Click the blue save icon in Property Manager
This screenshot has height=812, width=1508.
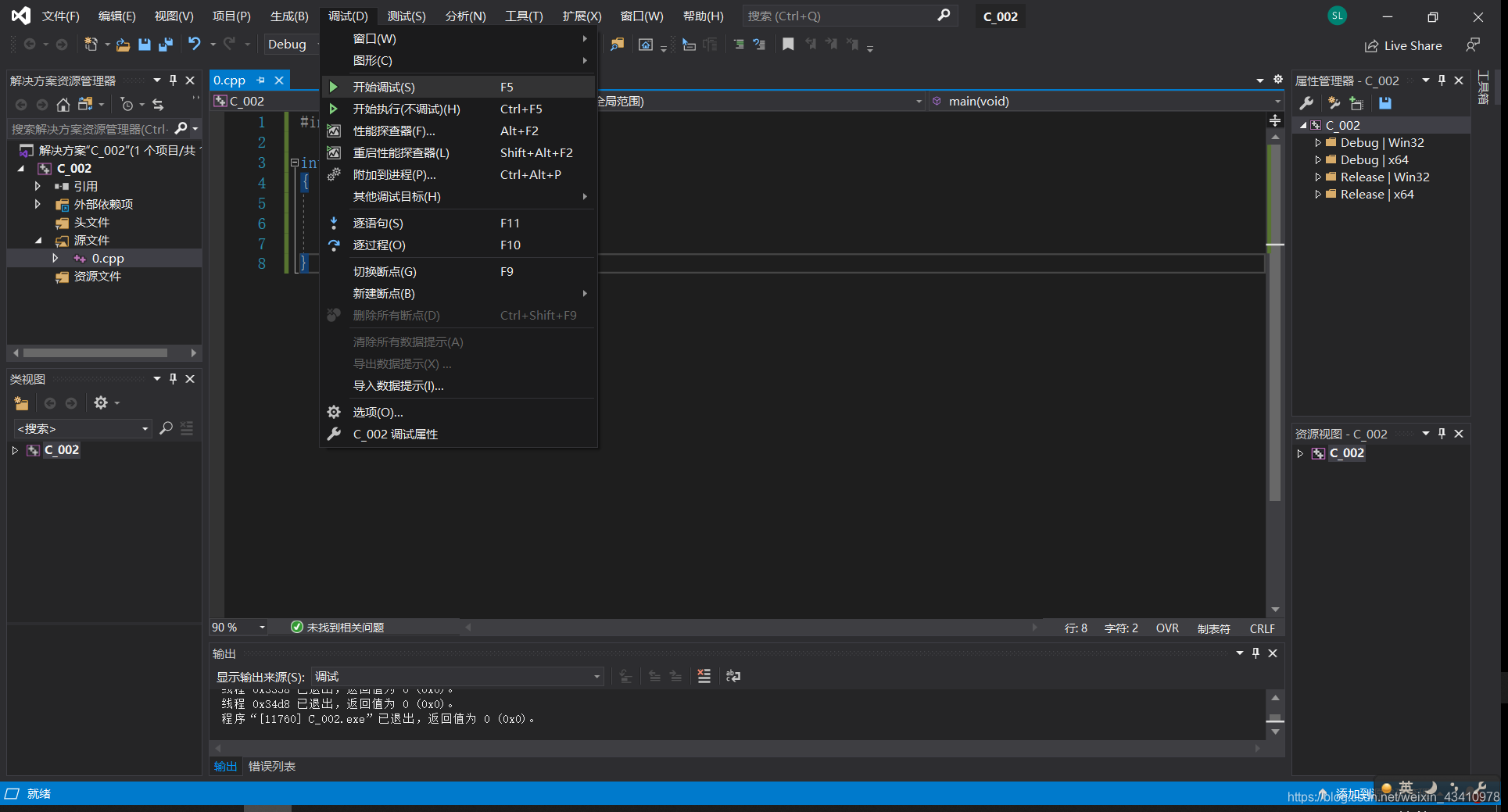1385,103
